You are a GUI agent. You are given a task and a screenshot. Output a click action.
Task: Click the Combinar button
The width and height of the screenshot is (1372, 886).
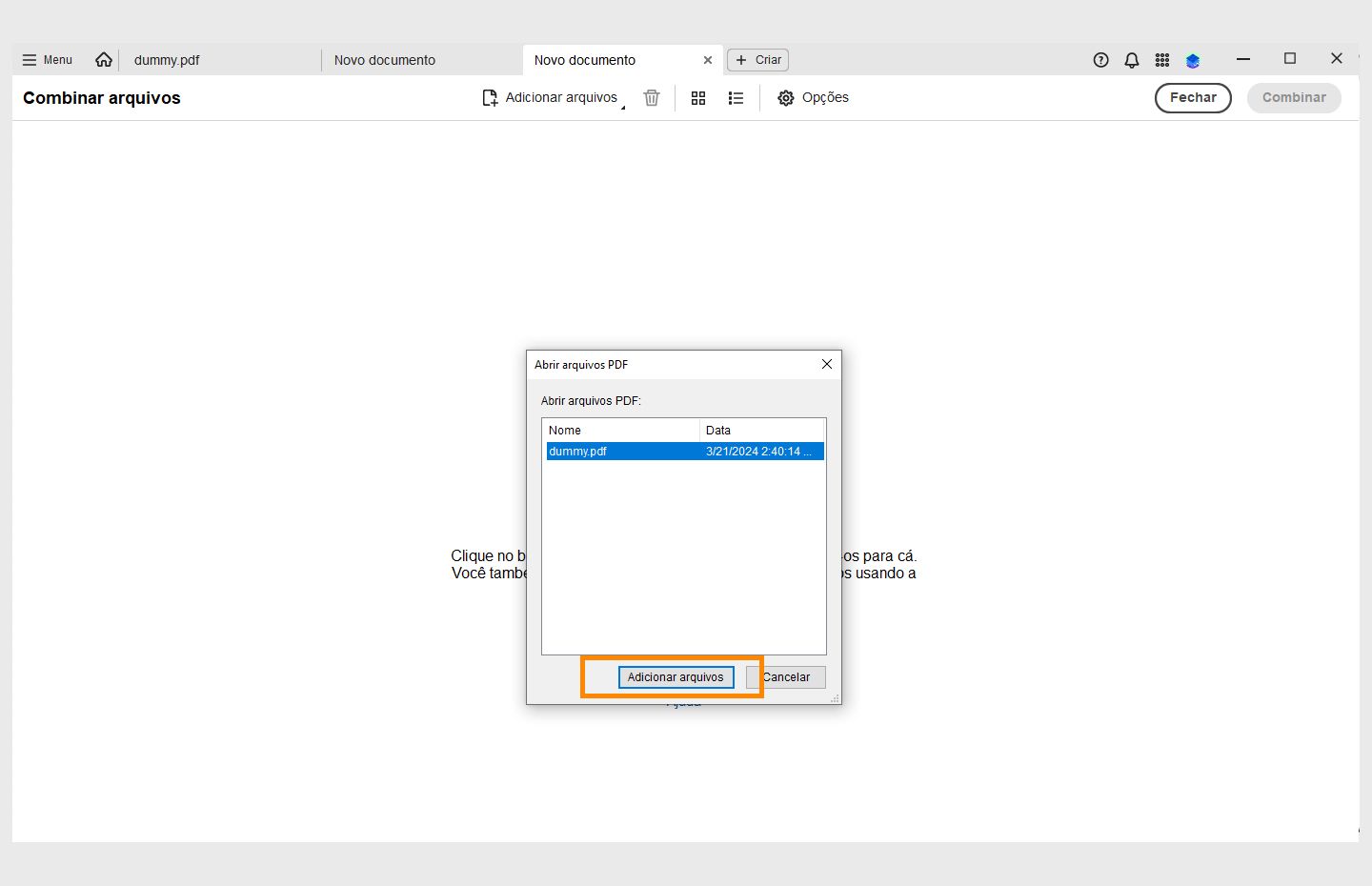(x=1294, y=97)
